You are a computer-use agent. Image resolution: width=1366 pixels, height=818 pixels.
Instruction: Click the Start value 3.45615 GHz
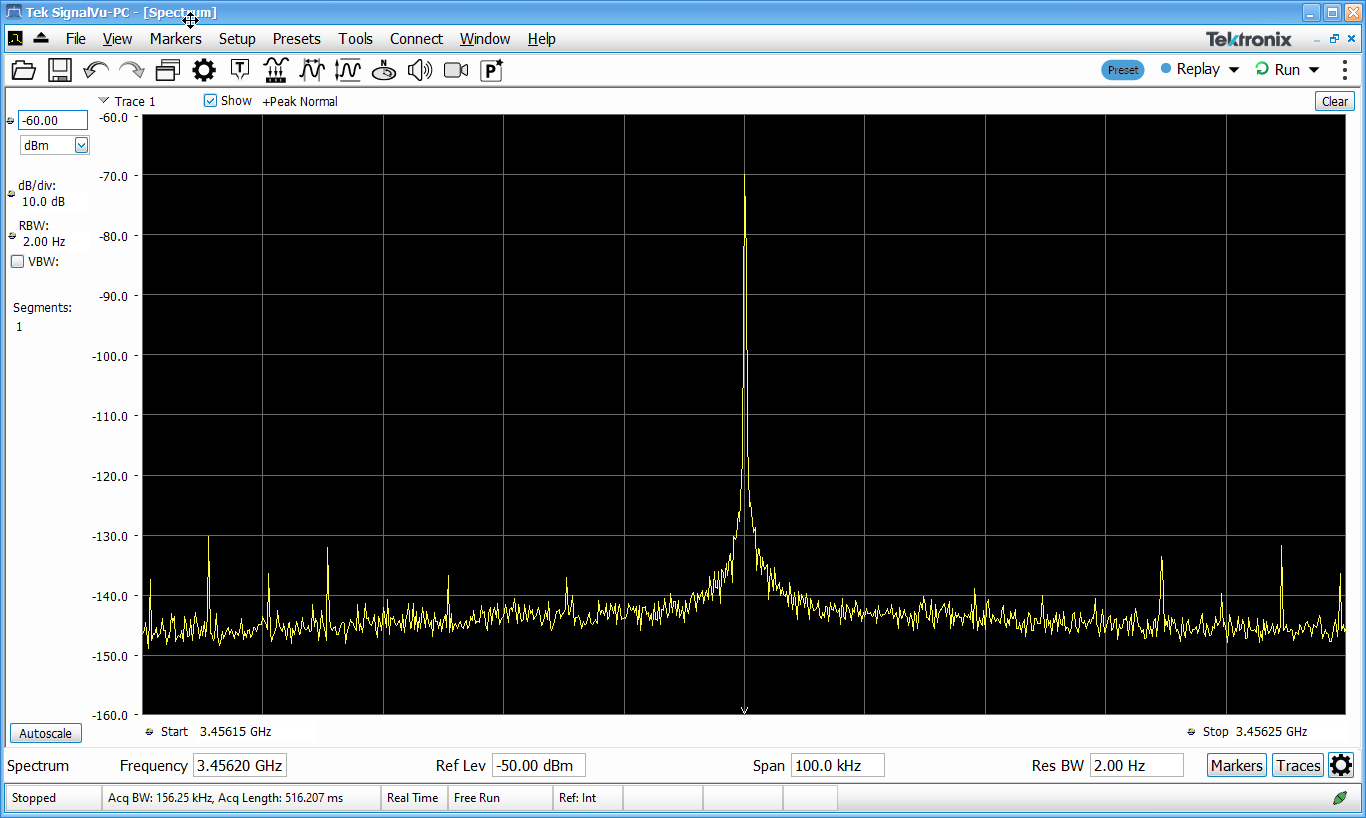235,732
